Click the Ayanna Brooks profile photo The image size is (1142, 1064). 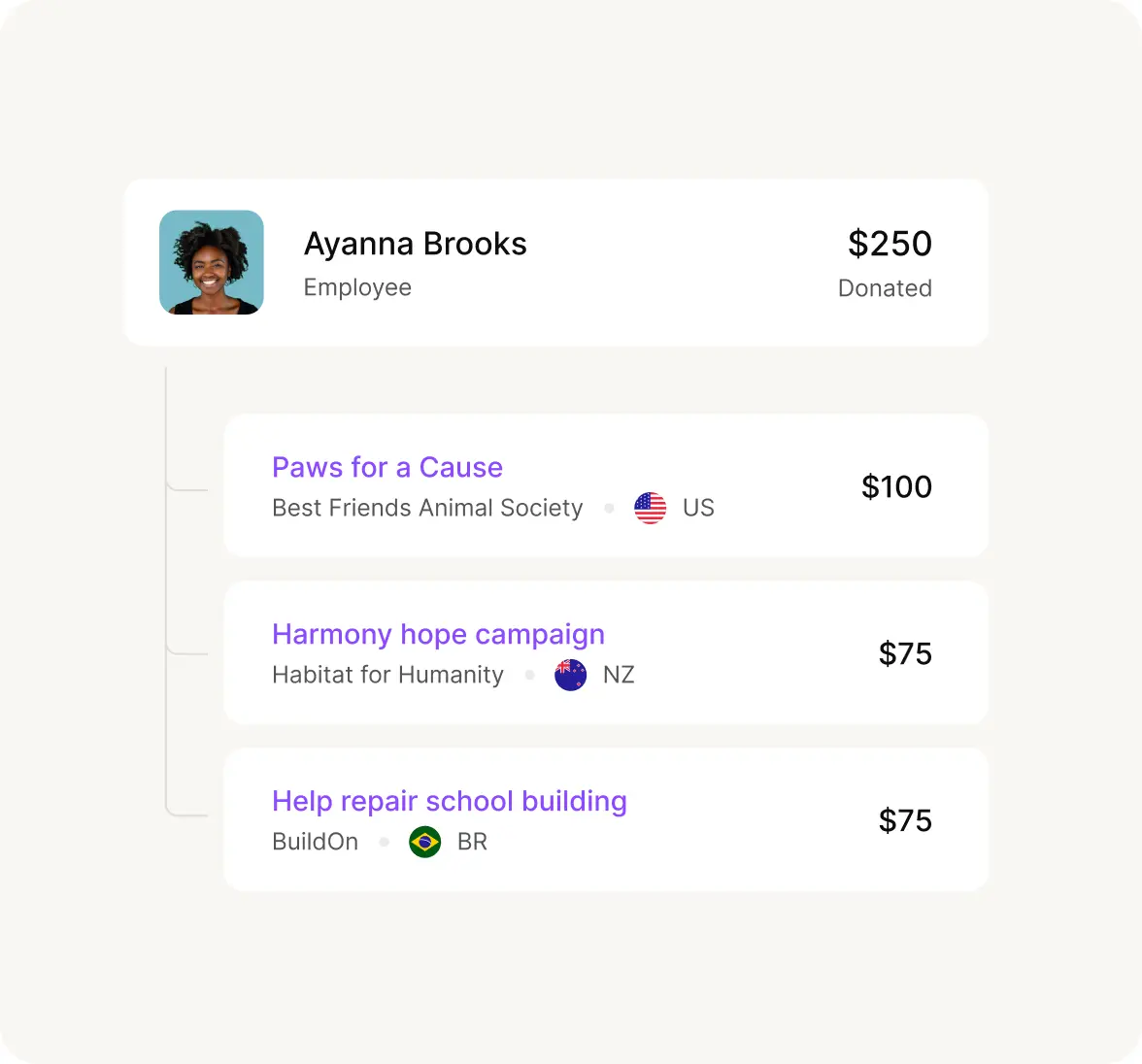point(212,262)
